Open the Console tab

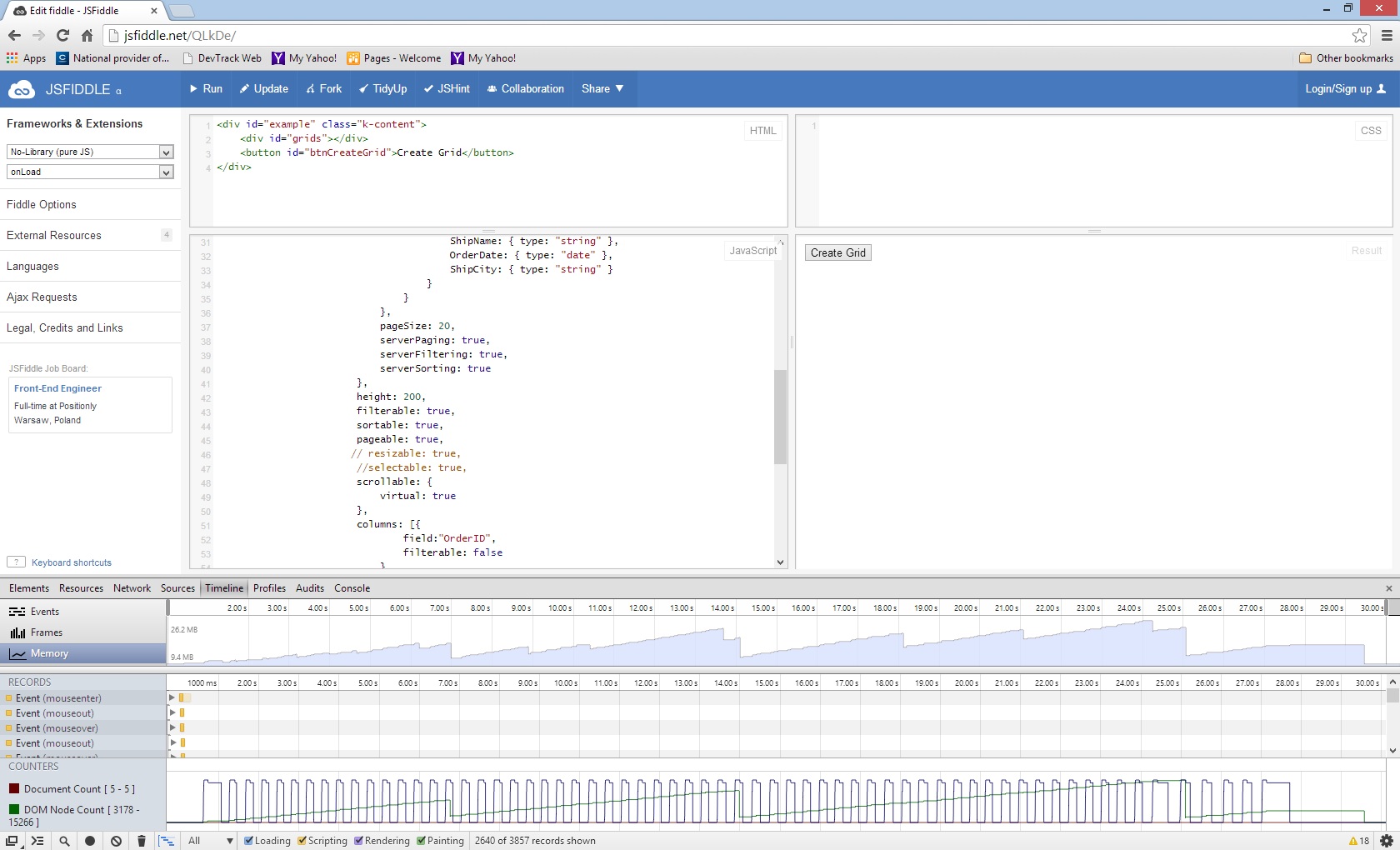(x=352, y=588)
